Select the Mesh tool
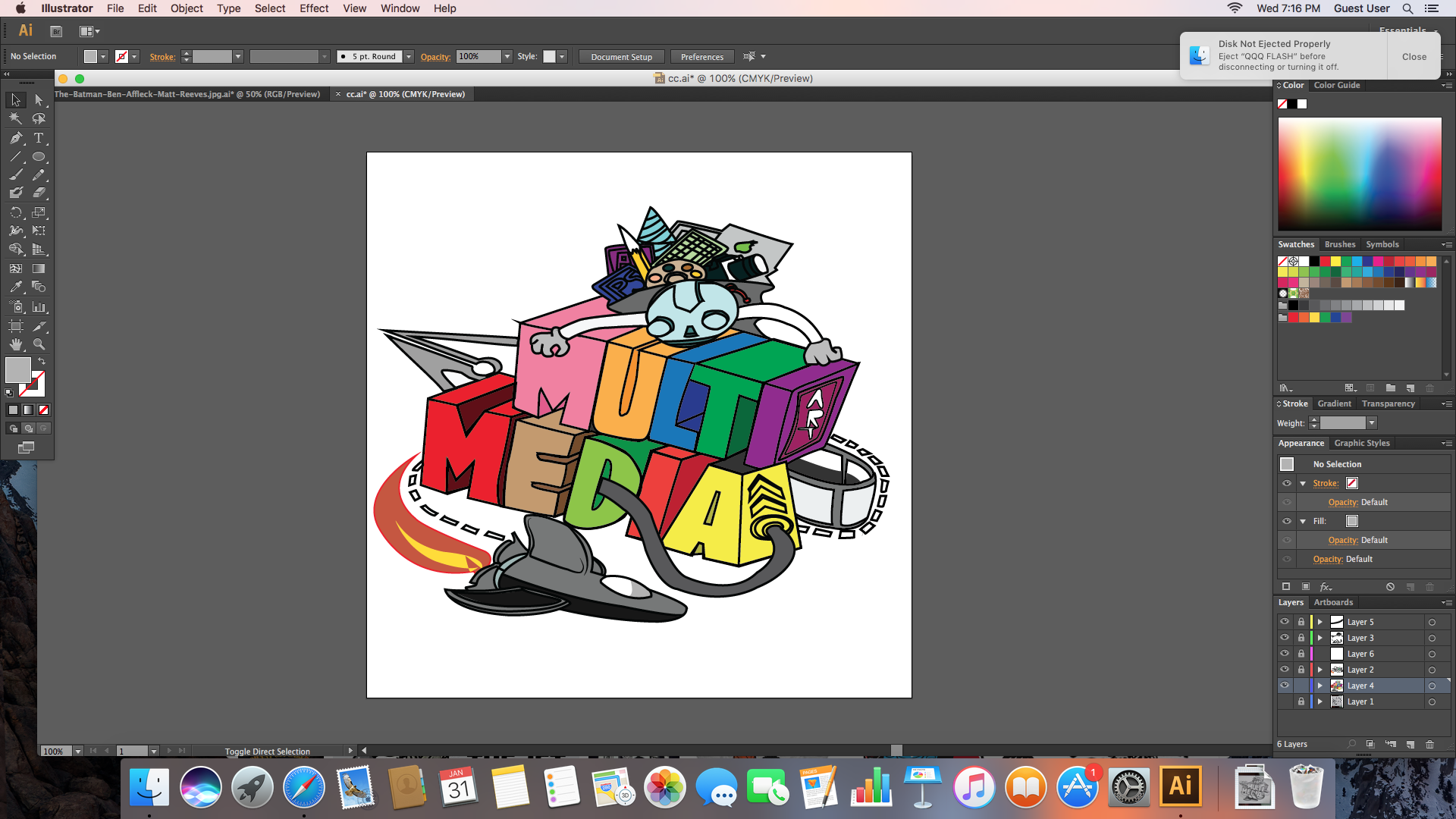The image size is (1456, 819). tap(16, 268)
